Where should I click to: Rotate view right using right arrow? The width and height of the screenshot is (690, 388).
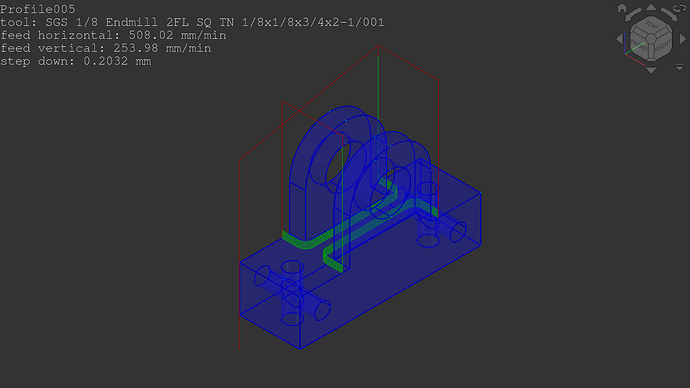683,39
